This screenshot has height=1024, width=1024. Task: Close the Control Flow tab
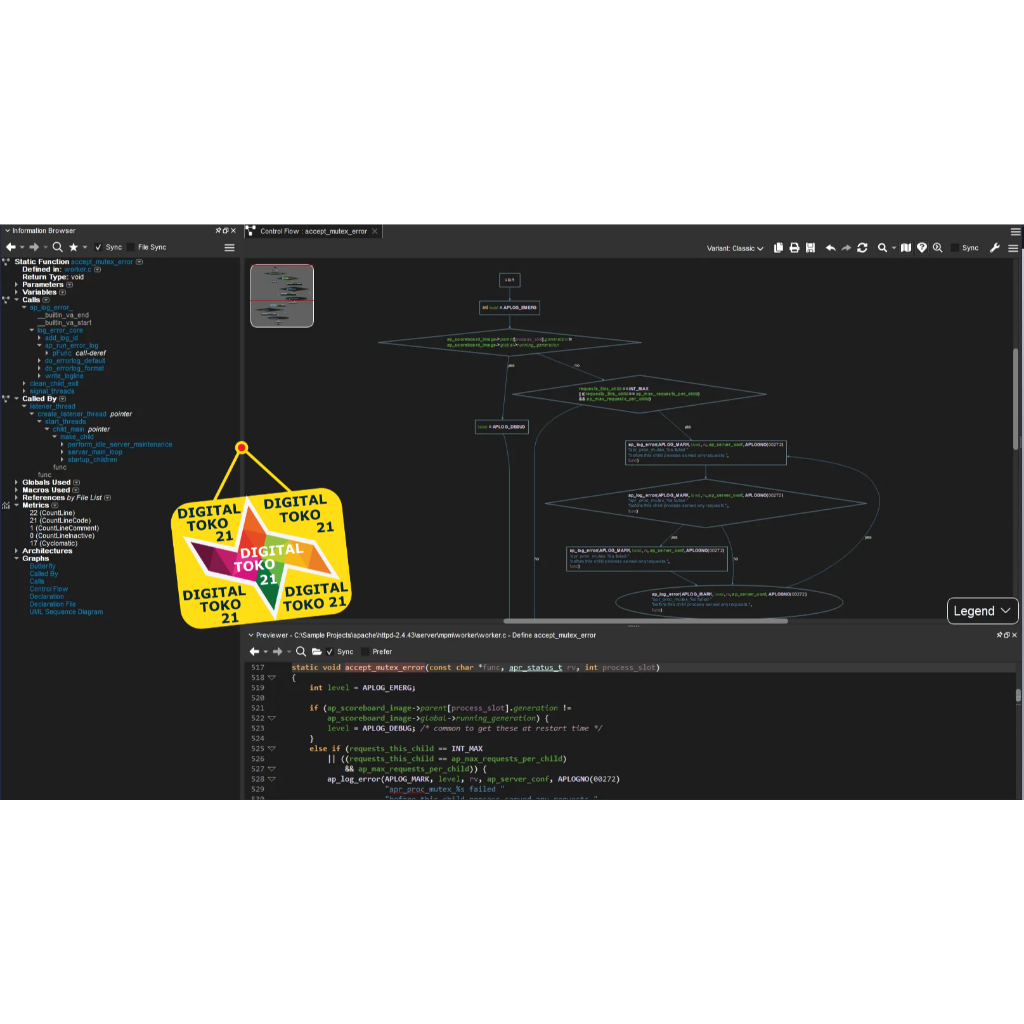pyautogui.click(x=375, y=231)
